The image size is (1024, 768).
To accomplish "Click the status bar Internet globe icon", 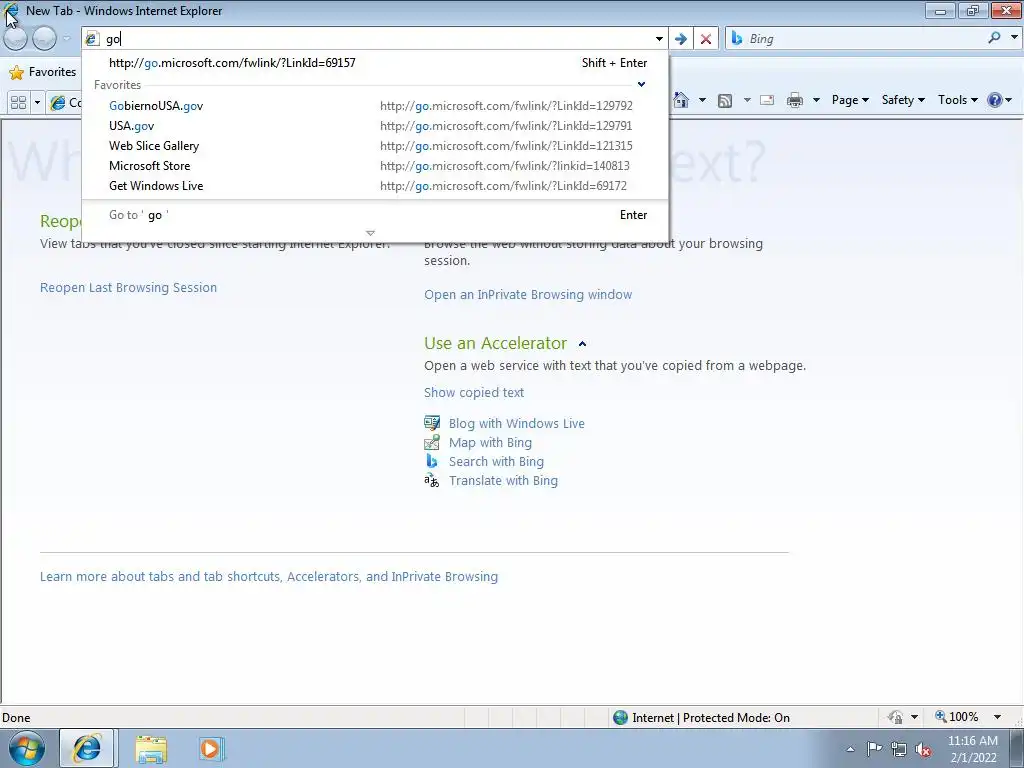I will coord(620,717).
